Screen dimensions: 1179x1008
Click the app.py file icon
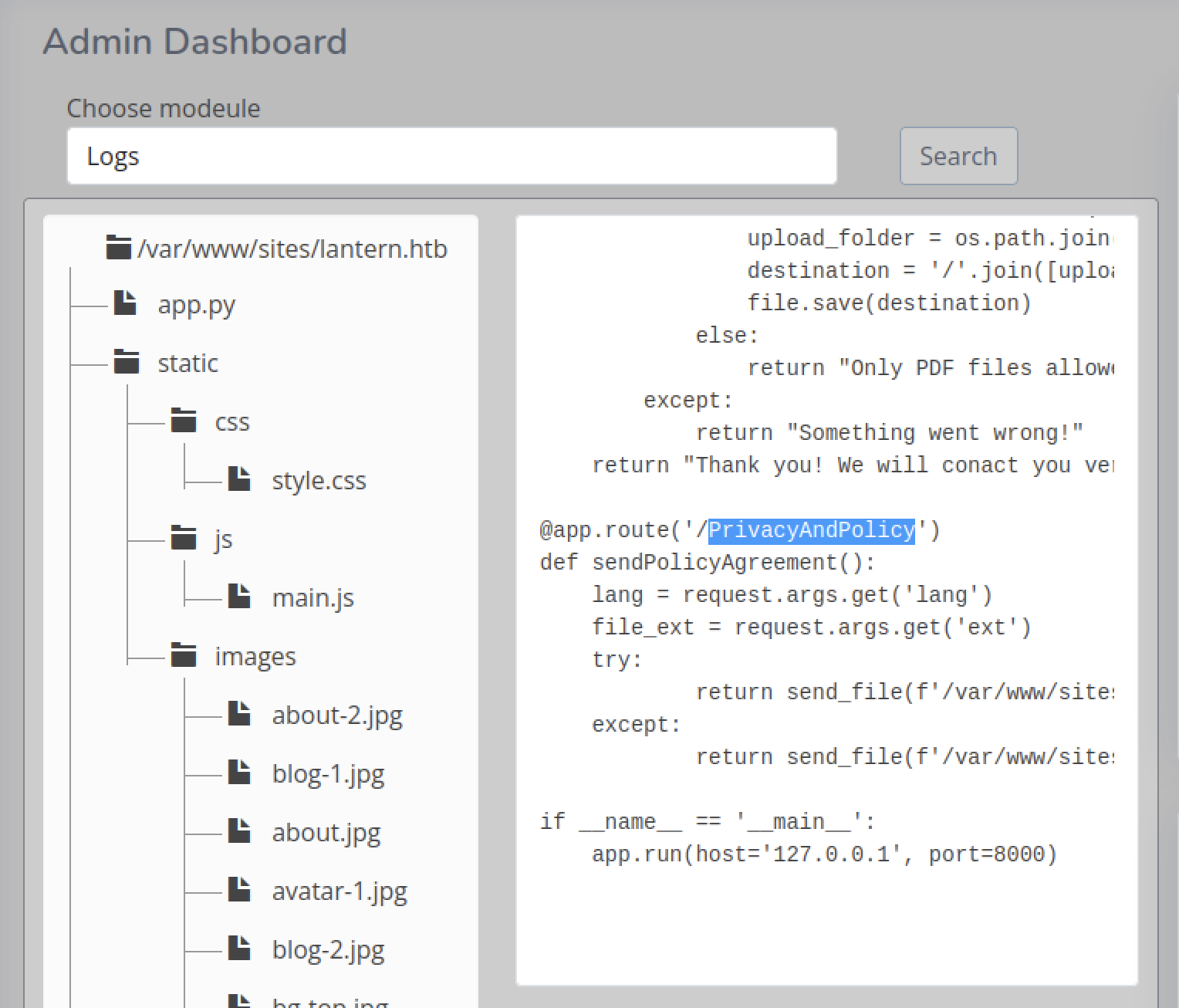125,303
